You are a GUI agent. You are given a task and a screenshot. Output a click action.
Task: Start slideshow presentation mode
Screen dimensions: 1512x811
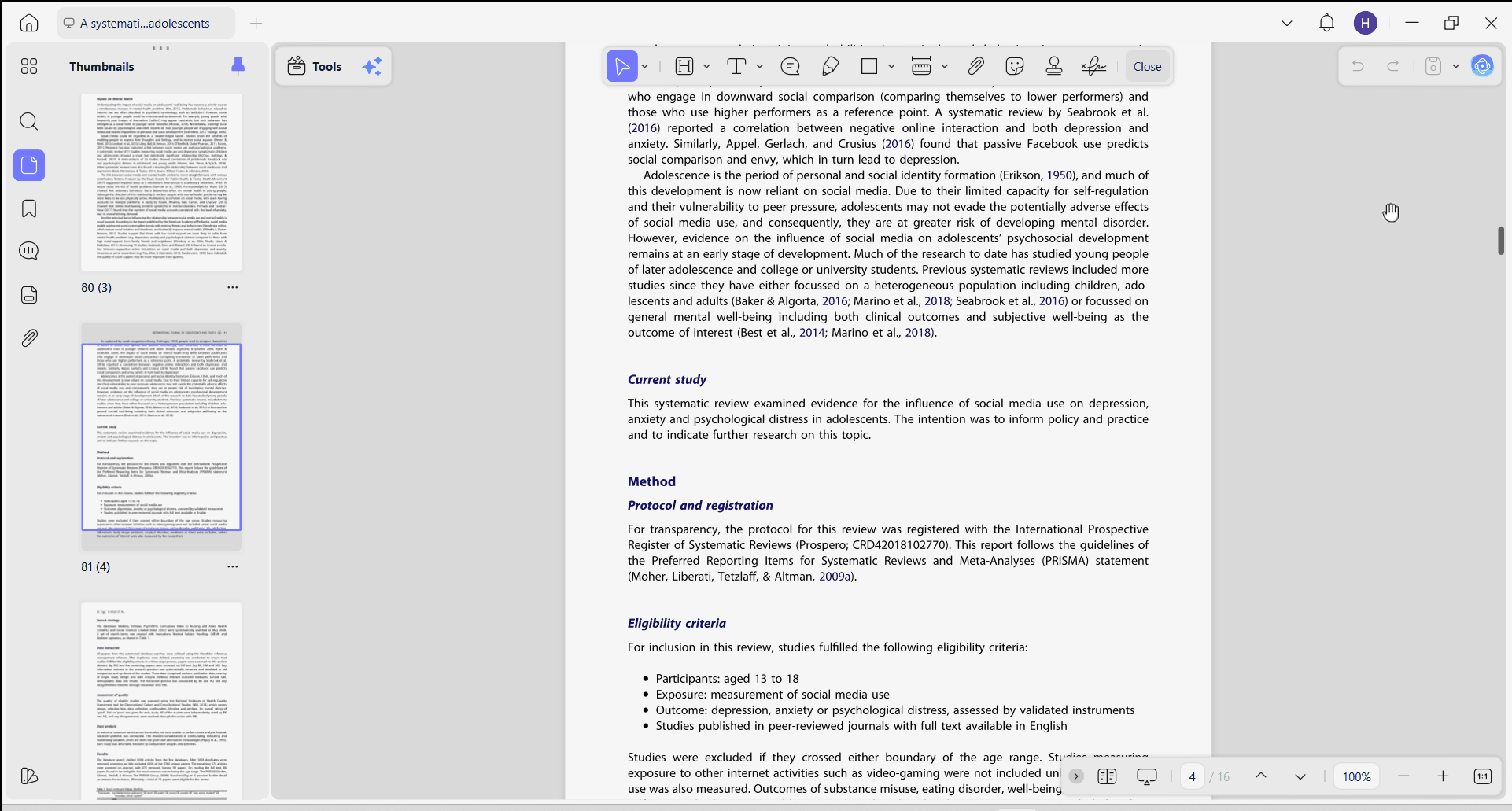(x=1147, y=776)
